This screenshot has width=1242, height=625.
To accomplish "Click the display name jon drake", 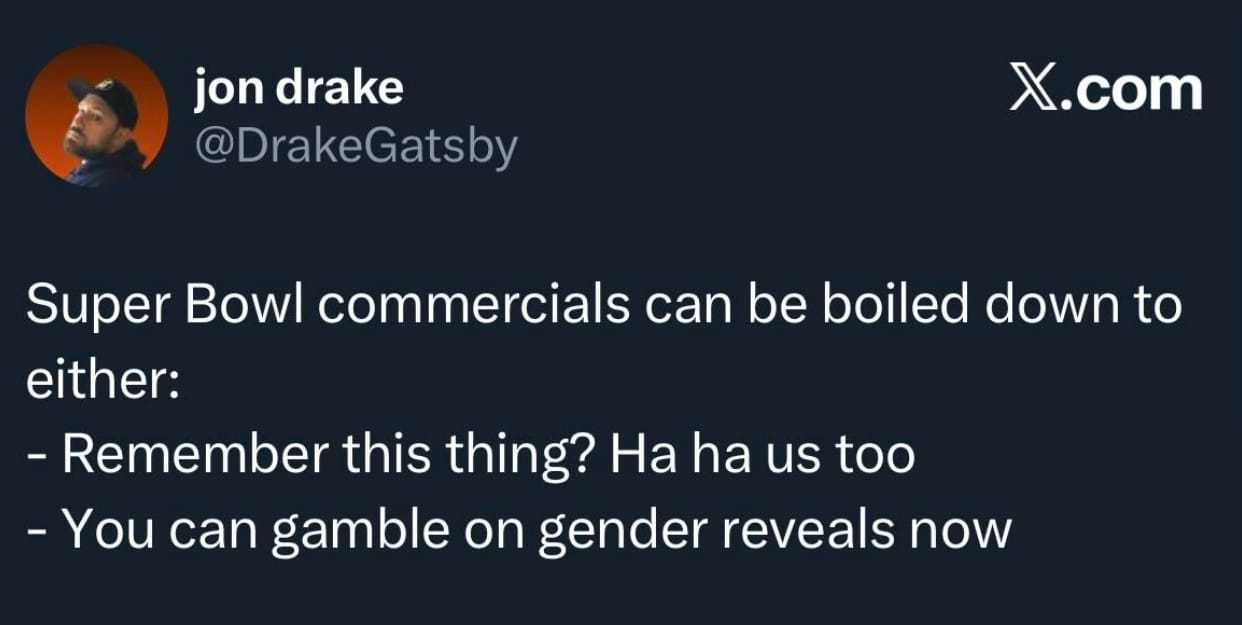I will click(x=299, y=88).
